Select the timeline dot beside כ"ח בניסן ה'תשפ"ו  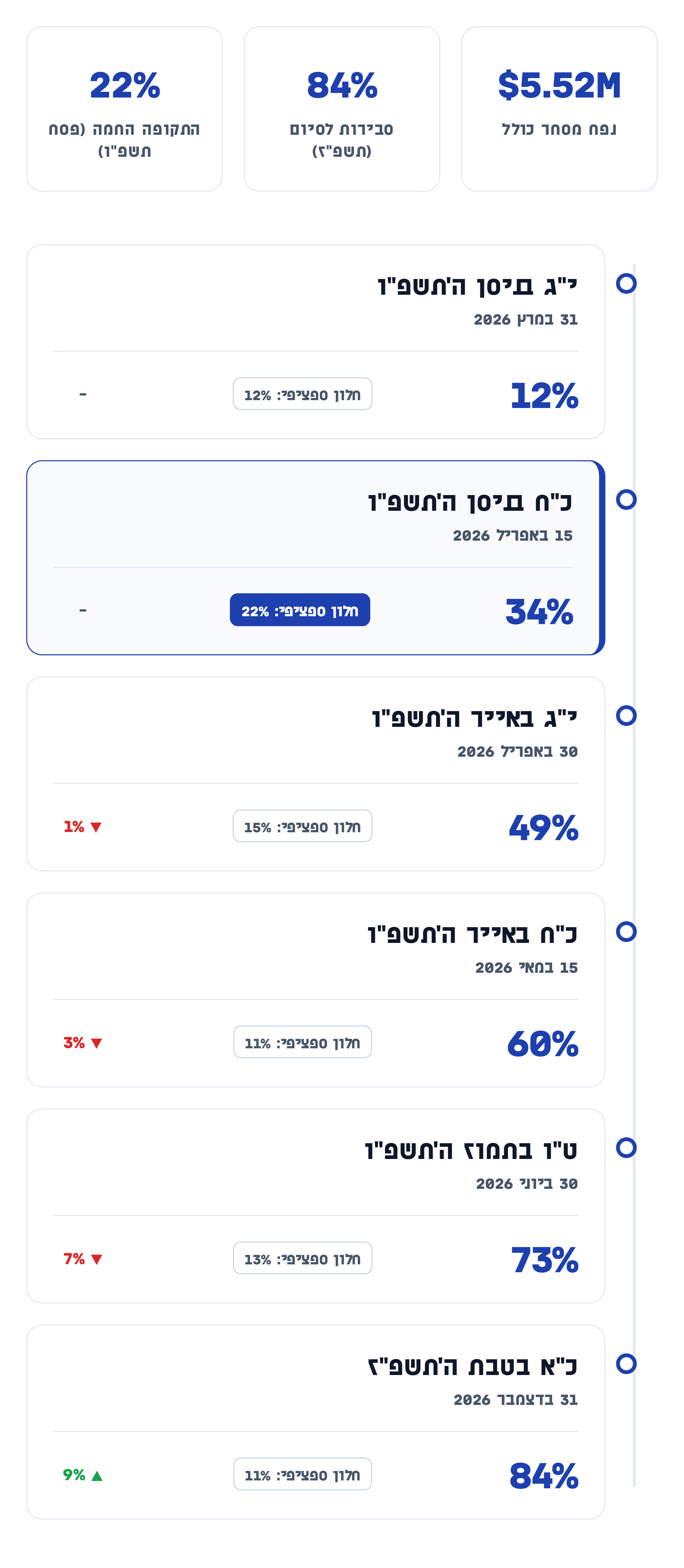tap(626, 500)
